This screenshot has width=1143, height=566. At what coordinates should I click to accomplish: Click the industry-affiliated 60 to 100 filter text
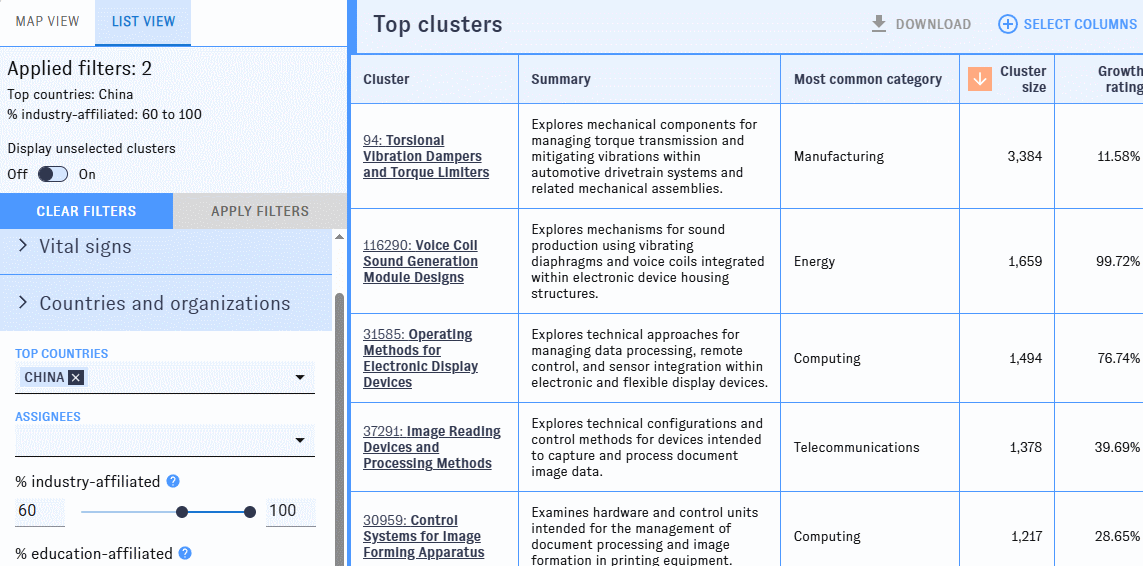tap(104, 115)
